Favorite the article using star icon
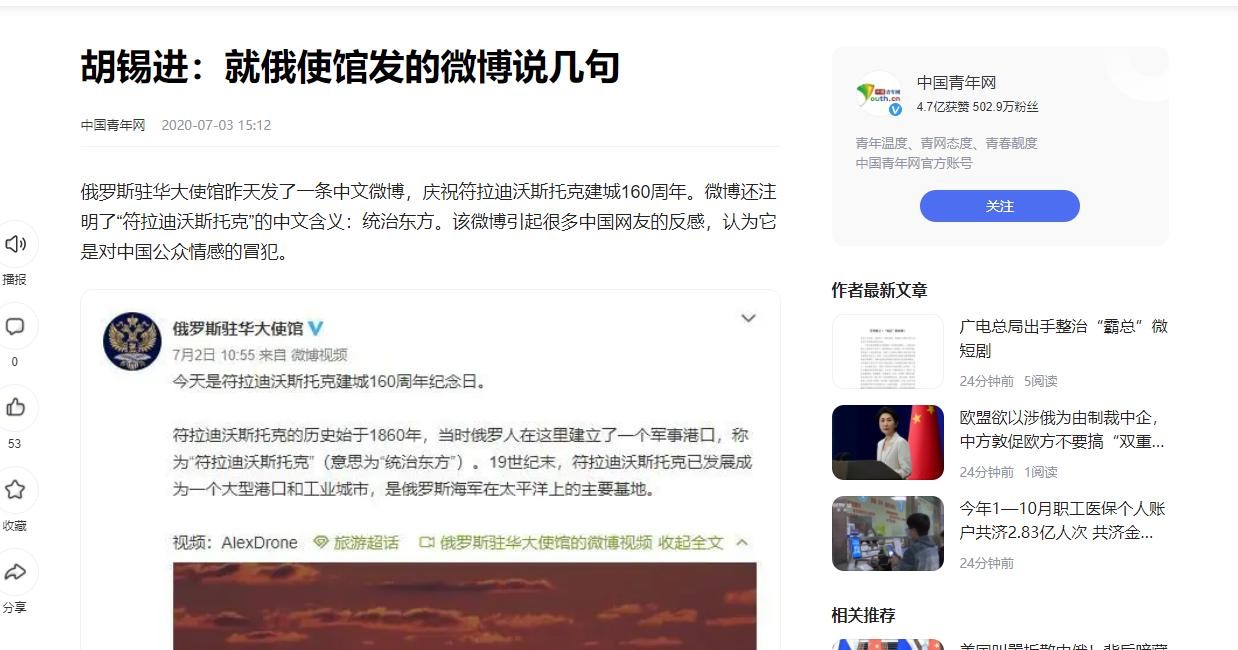This screenshot has height=650, width=1238. [x=15, y=490]
